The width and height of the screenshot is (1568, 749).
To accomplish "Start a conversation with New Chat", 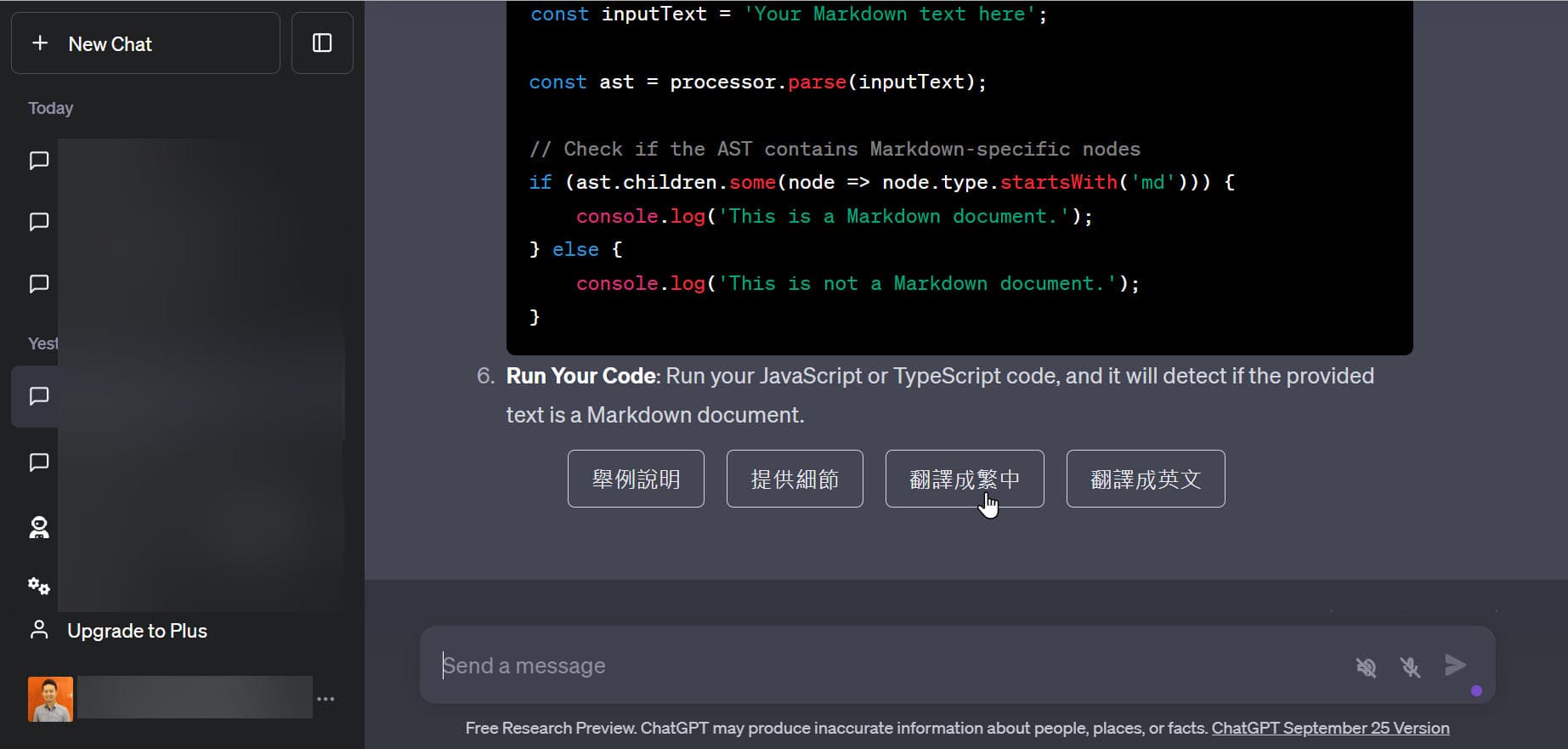I will click(x=145, y=43).
